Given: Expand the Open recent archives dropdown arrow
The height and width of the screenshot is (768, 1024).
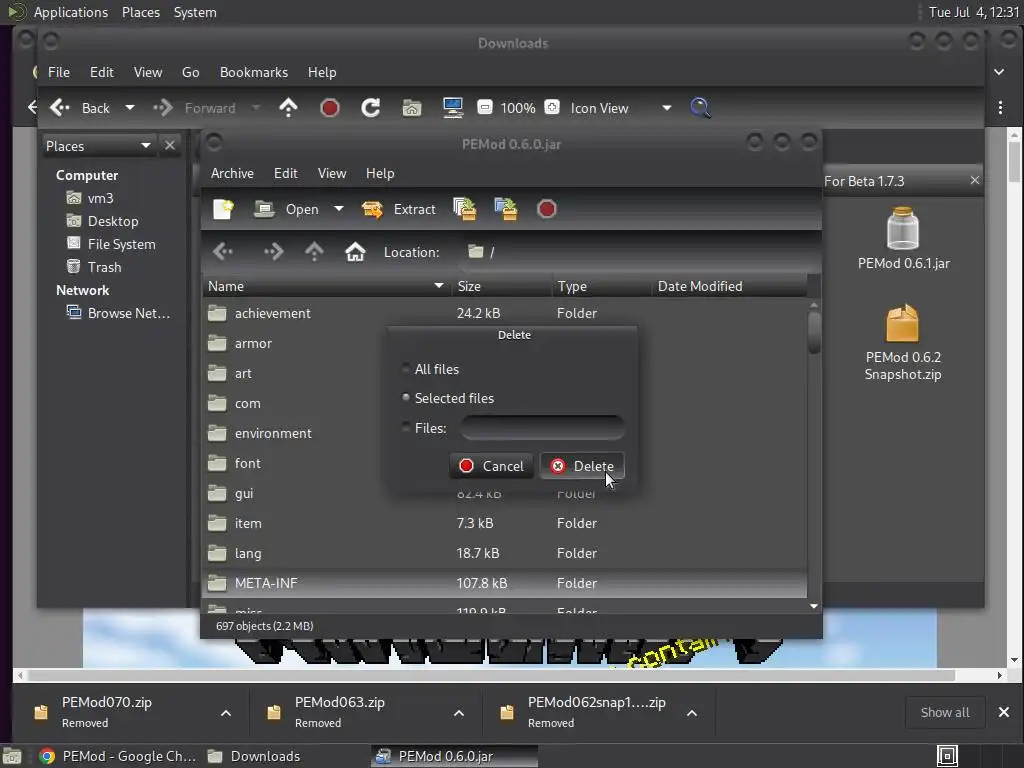Looking at the screenshot, I should 338,209.
